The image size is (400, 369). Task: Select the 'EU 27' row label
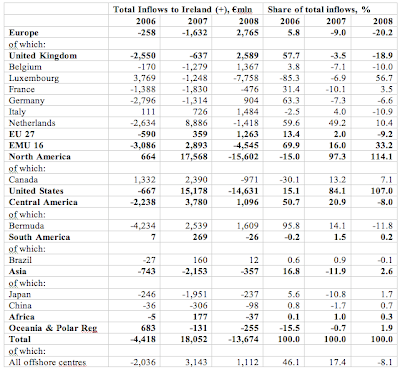(22, 134)
